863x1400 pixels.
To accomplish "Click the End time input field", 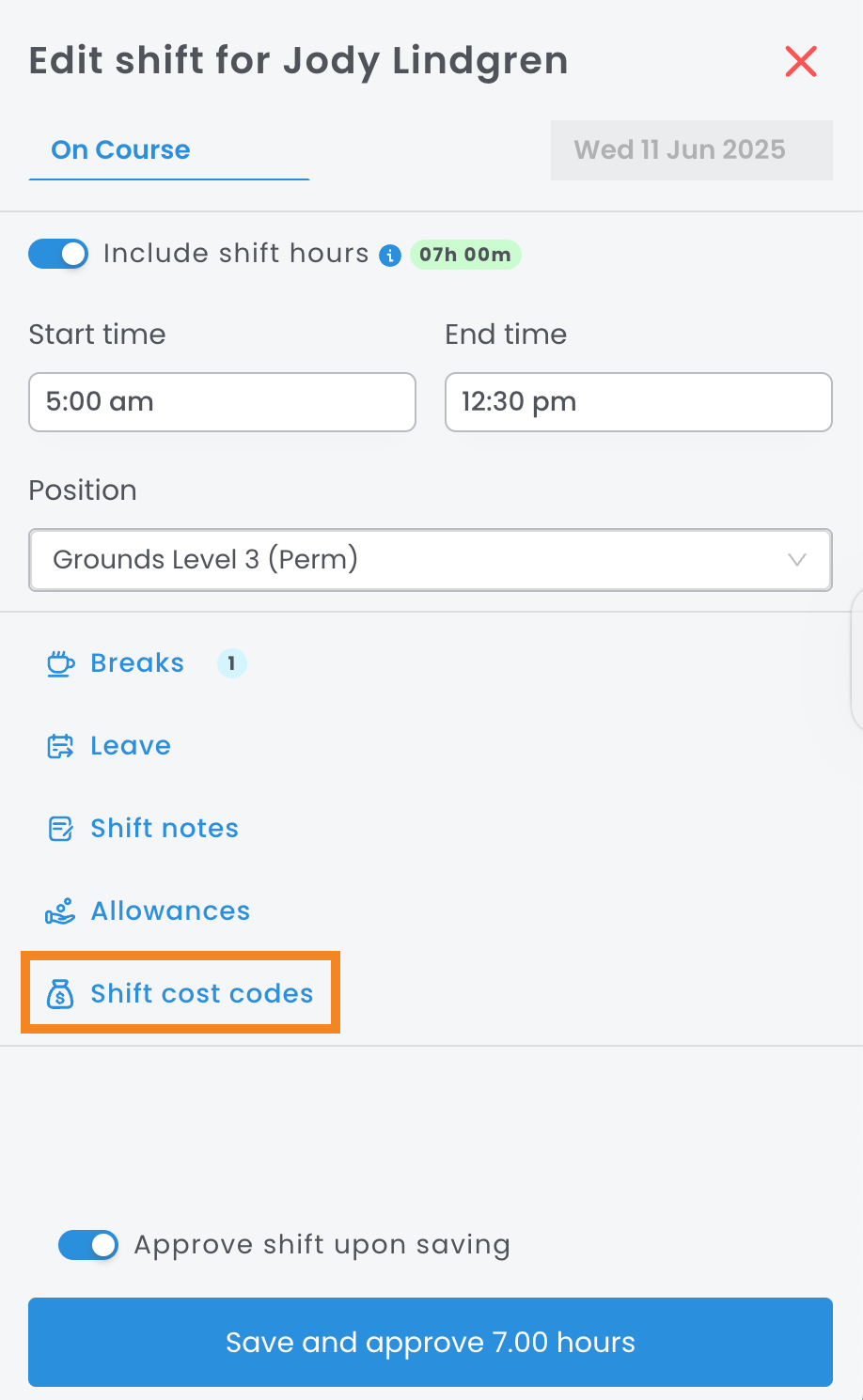I will 638,402.
